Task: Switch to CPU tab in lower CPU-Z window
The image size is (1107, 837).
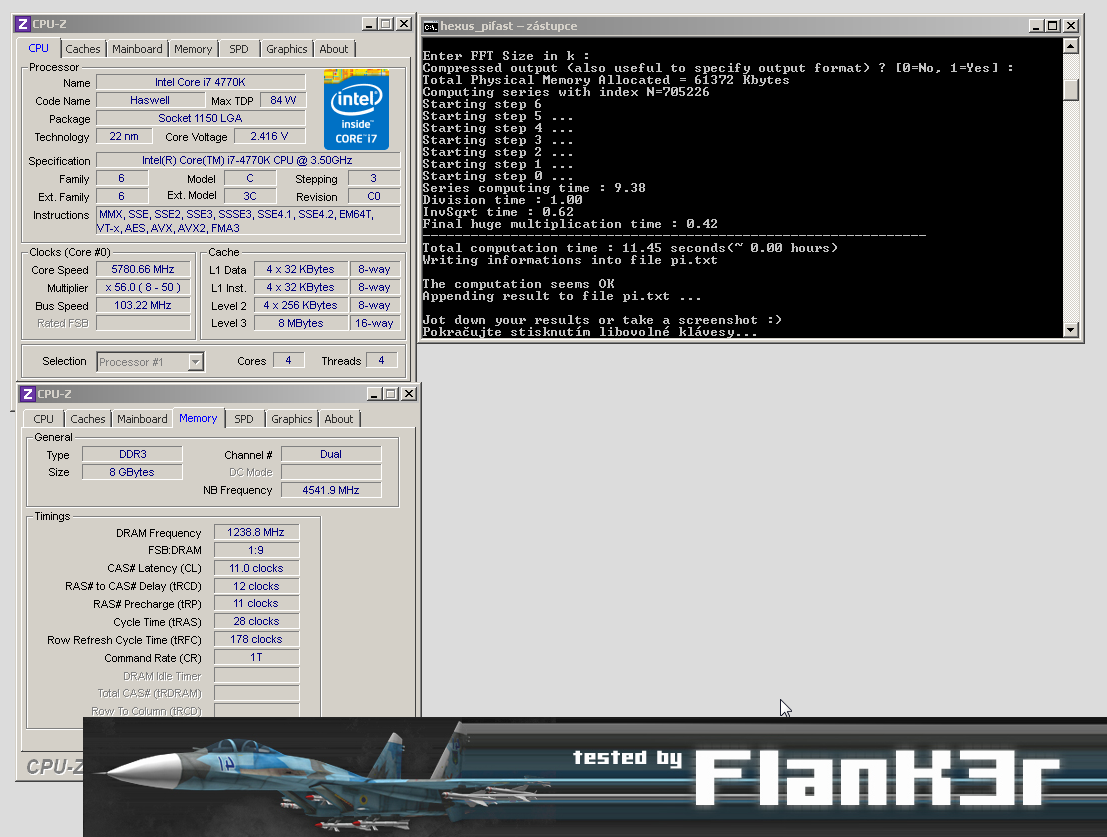Action: click(x=44, y=419)
